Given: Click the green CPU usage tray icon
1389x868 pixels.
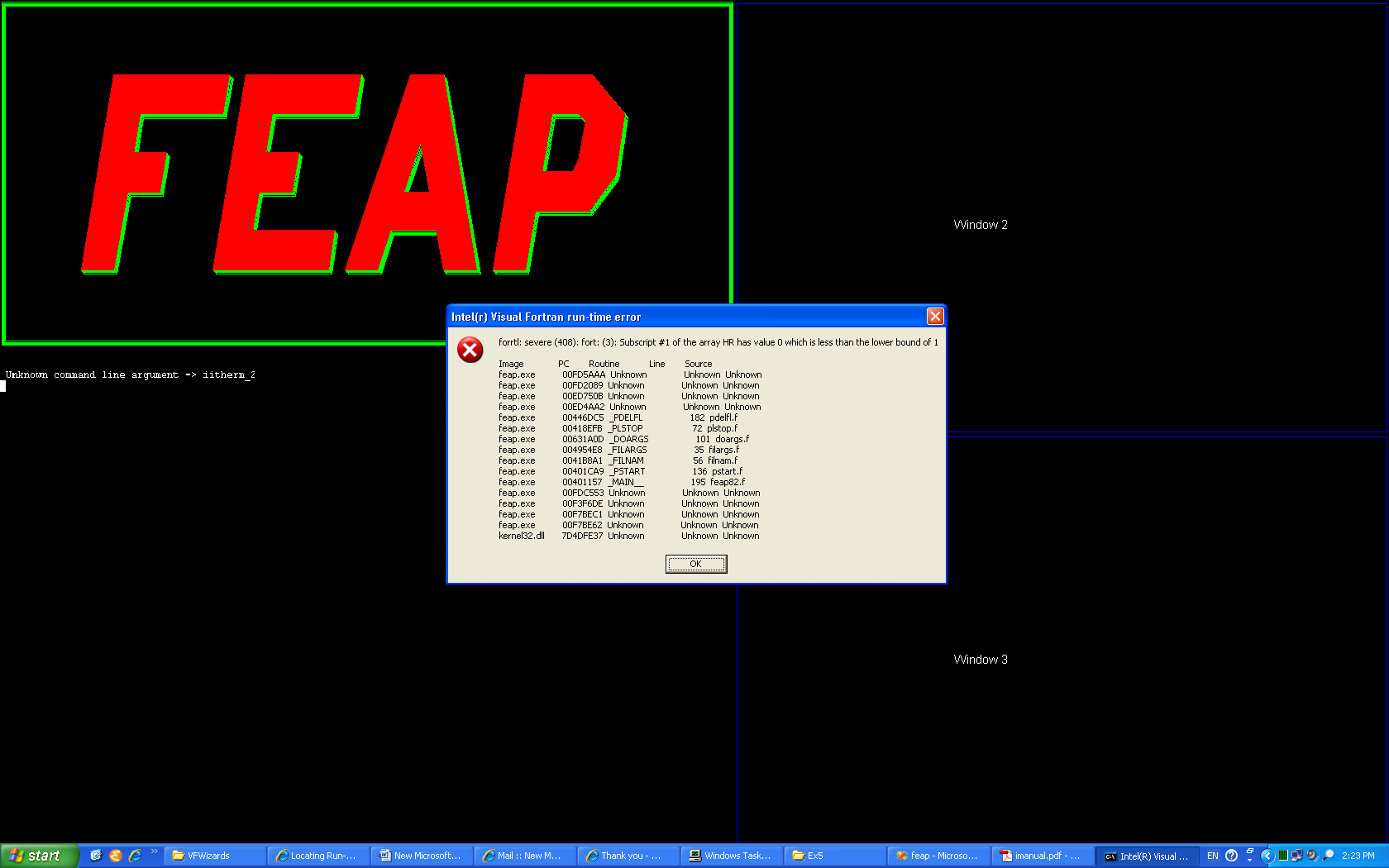Looking at the screenshot, I should (x=1283, y=856).
